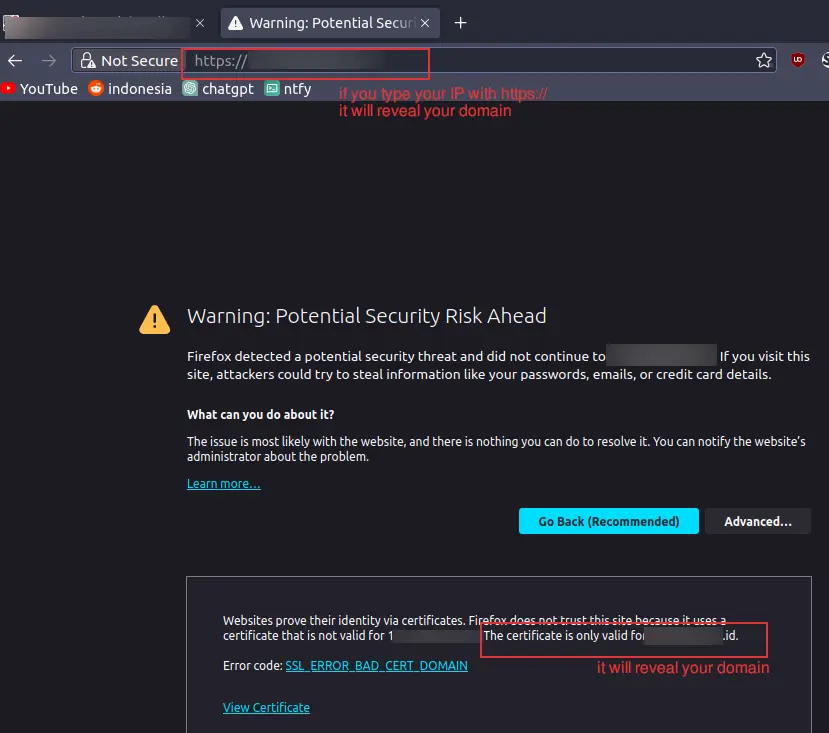Expand details with the Advanced button
This screenshot has width=829, height=733.
[x=757, y=520]
